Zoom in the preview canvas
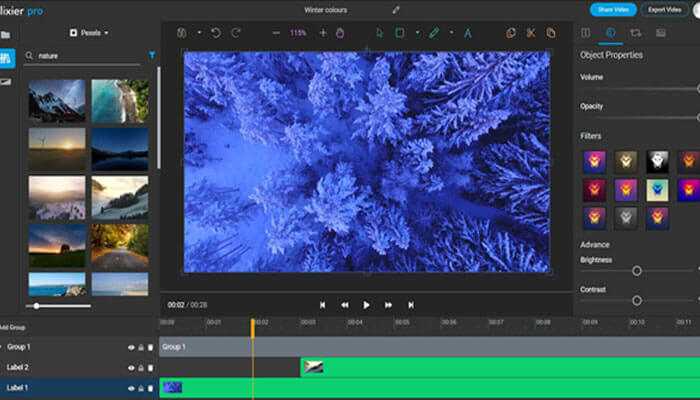This screenshot has width=700, height=400. tap(323, 33)
